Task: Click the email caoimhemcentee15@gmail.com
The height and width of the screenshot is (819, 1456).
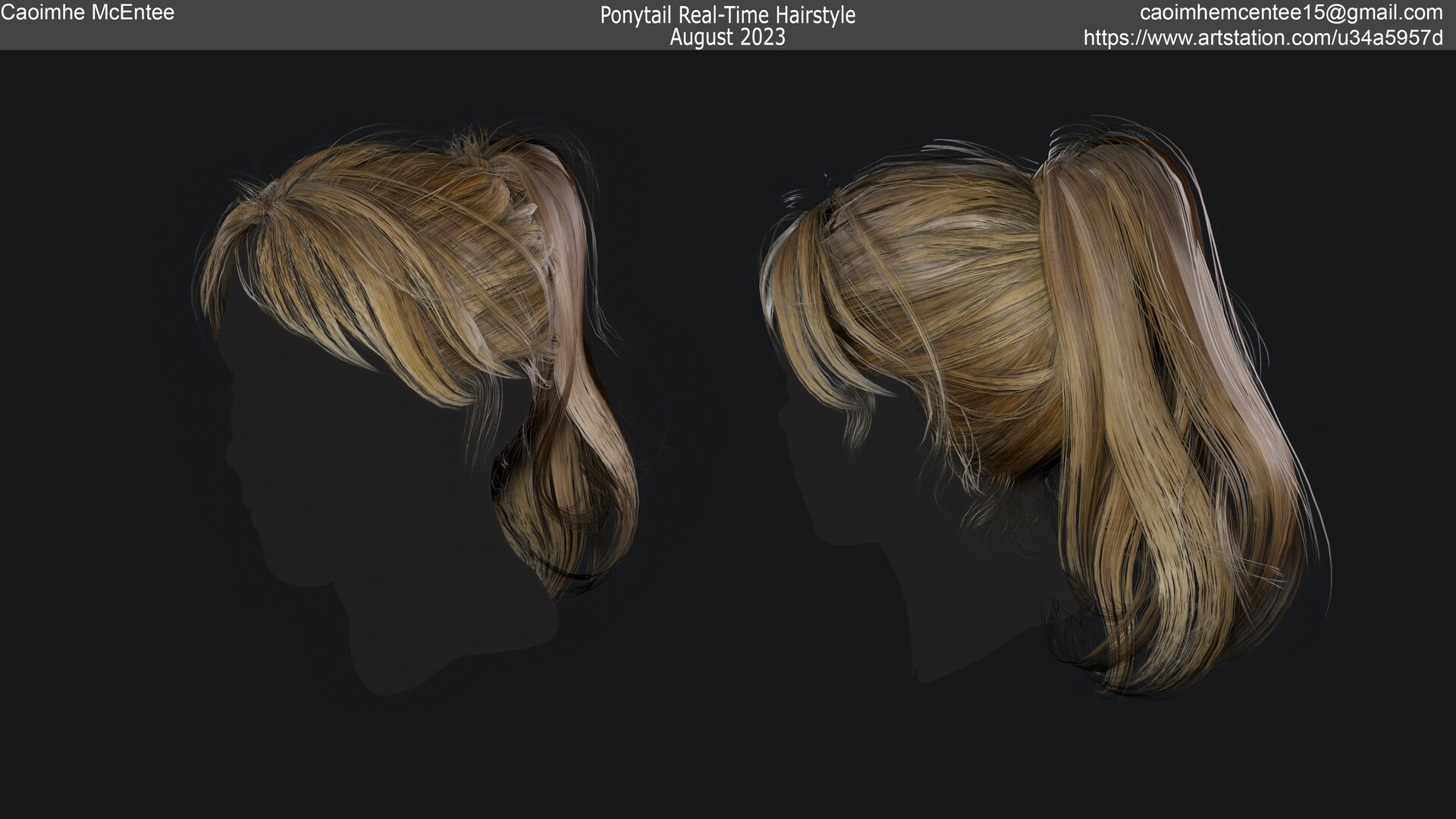Action: click(1291, 13)
